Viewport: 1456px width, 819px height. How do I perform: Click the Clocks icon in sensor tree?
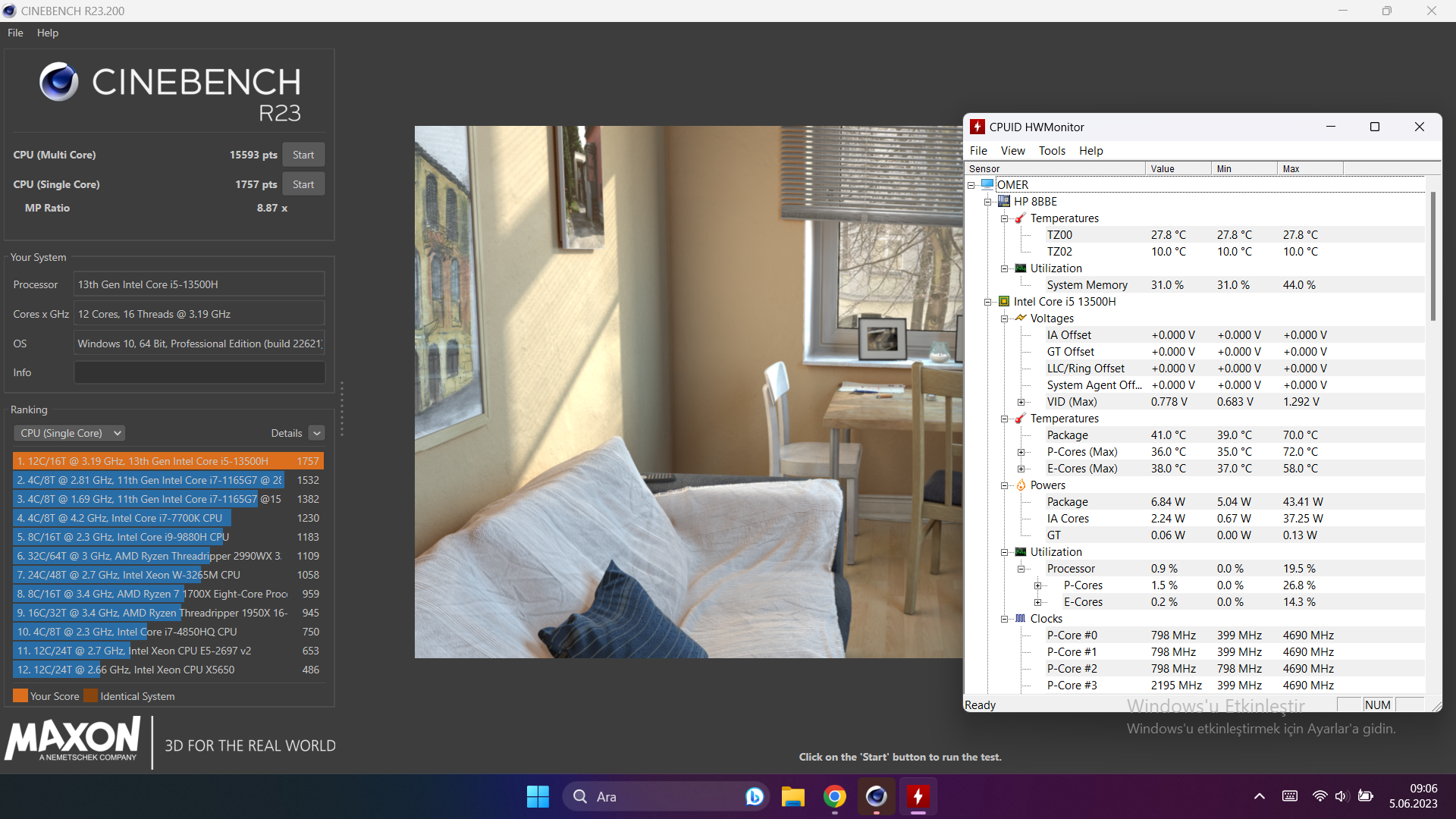pos(1021,618)
